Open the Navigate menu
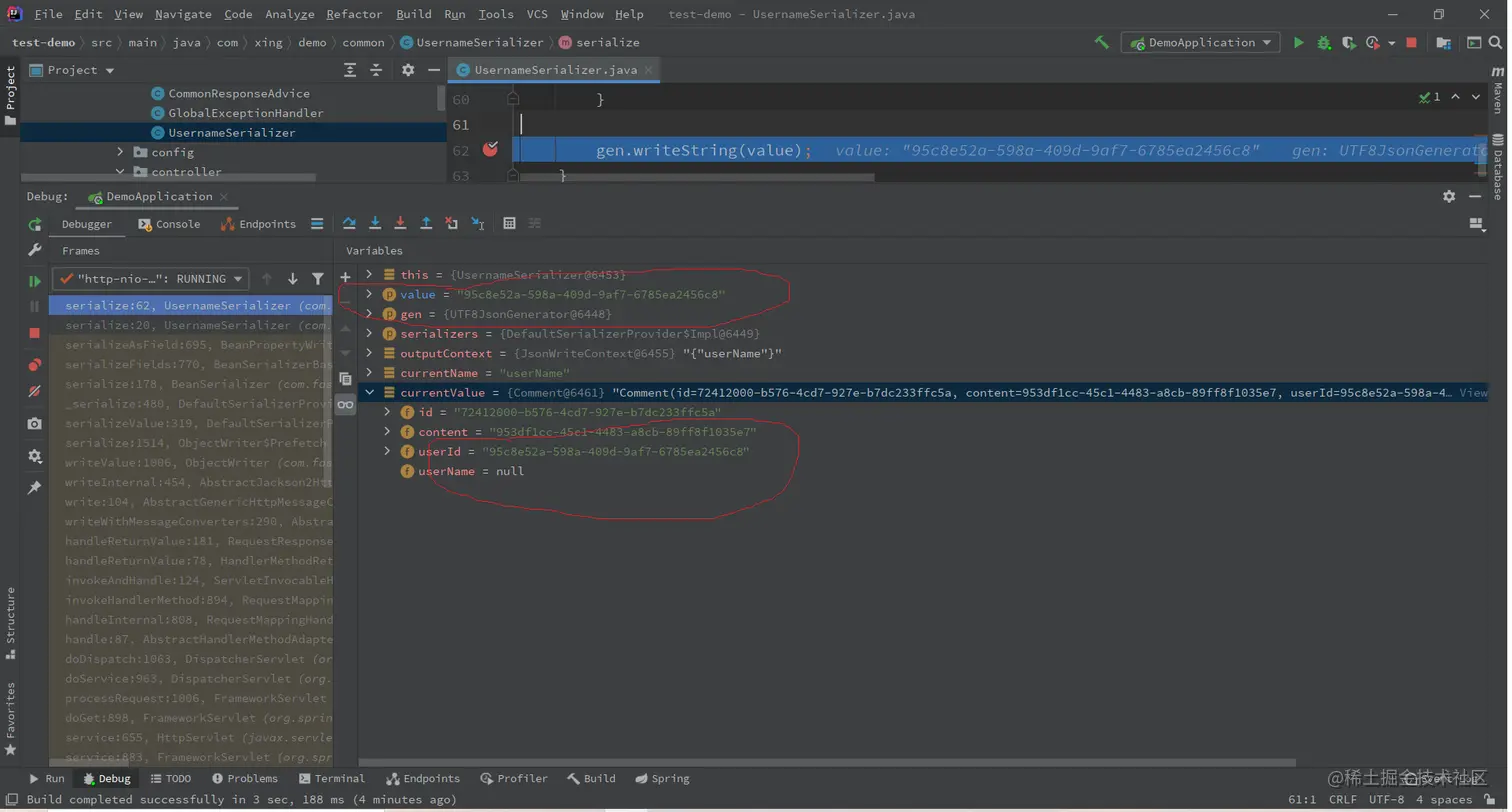 point(182,14)
